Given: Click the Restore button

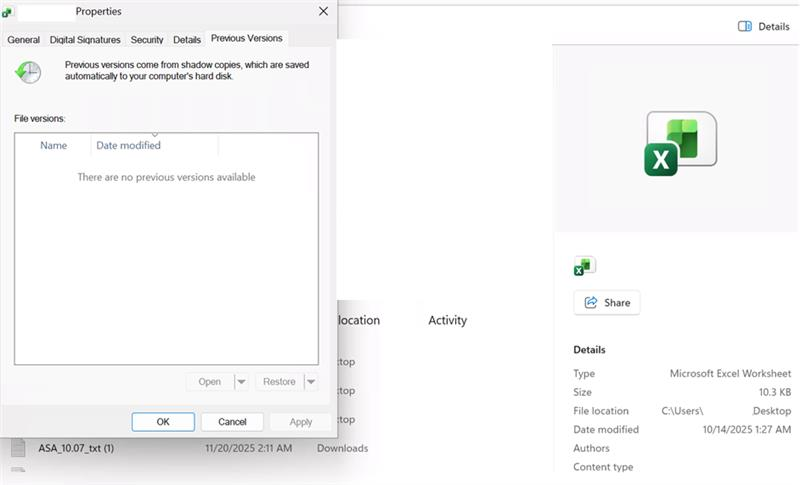Looking at the screenshot, I should tap(279, 381).
